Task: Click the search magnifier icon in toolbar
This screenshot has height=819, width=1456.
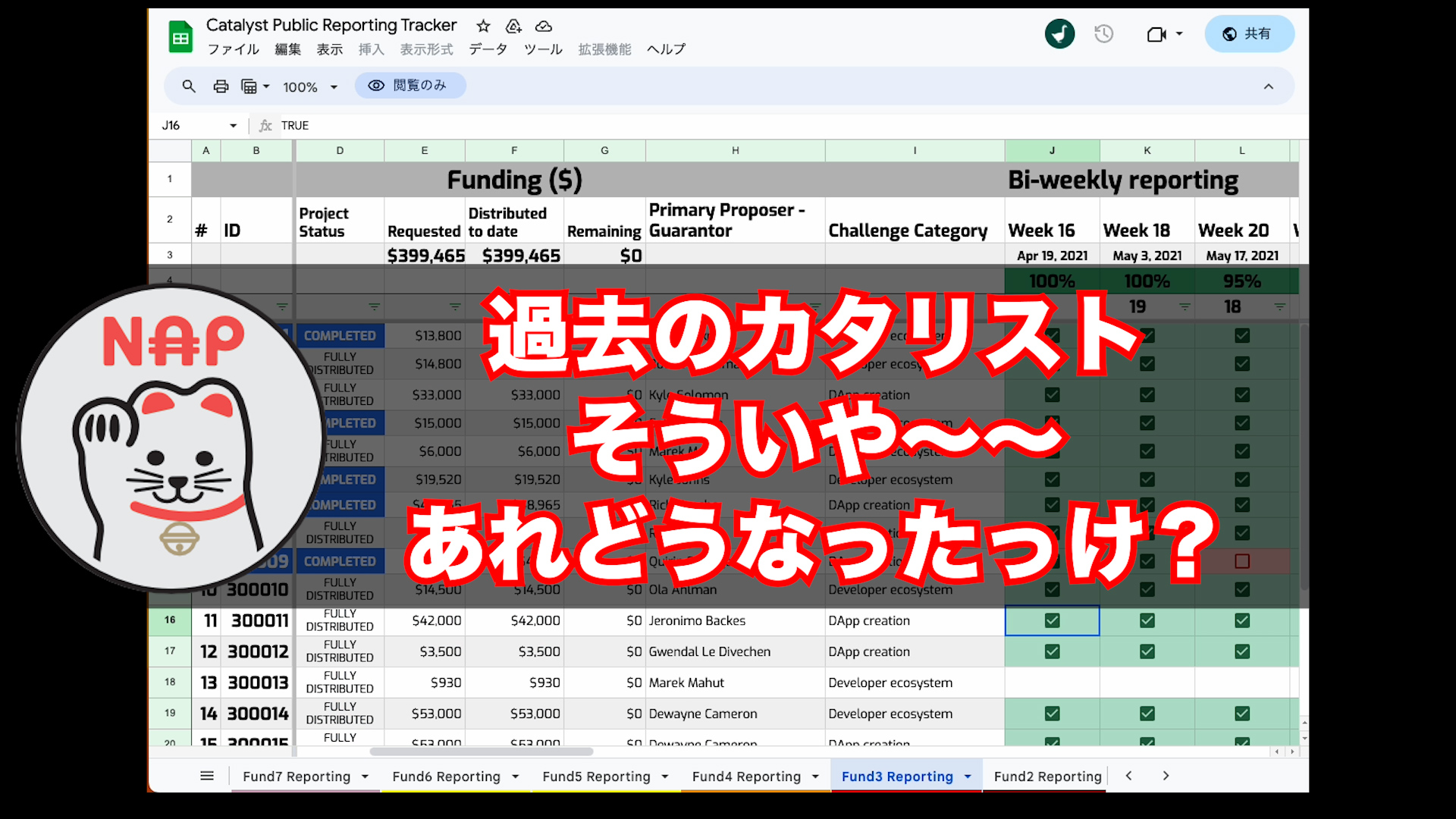Action: [189, 86]
